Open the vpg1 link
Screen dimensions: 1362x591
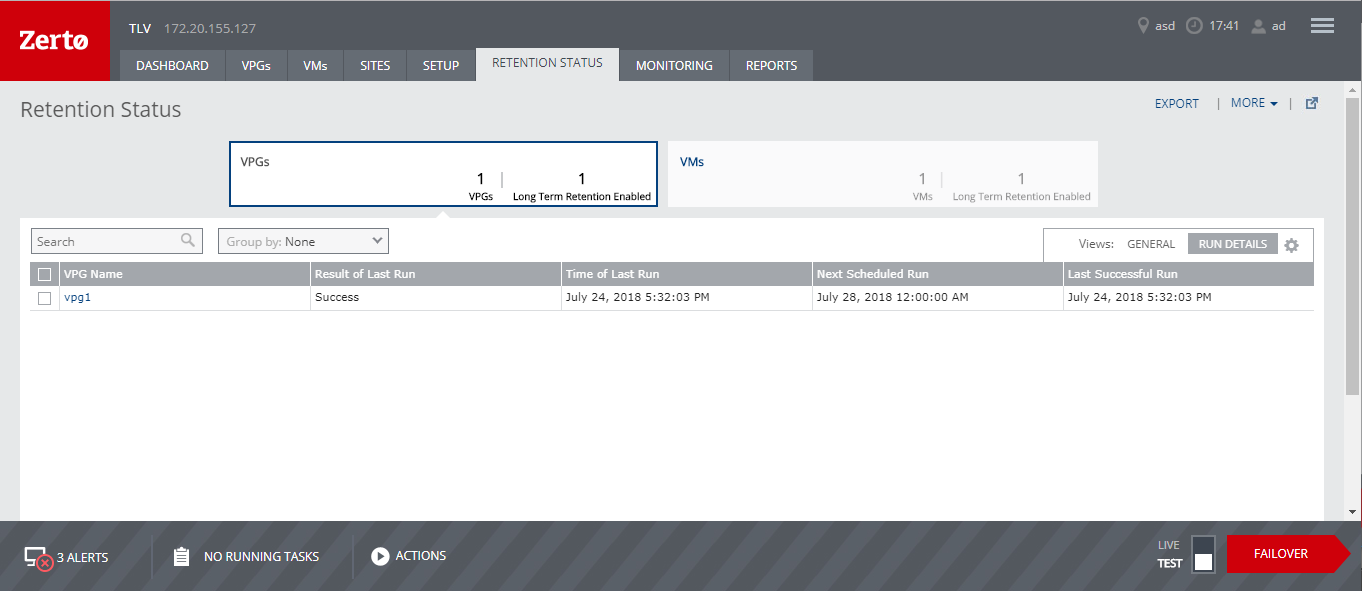point(77,297)
